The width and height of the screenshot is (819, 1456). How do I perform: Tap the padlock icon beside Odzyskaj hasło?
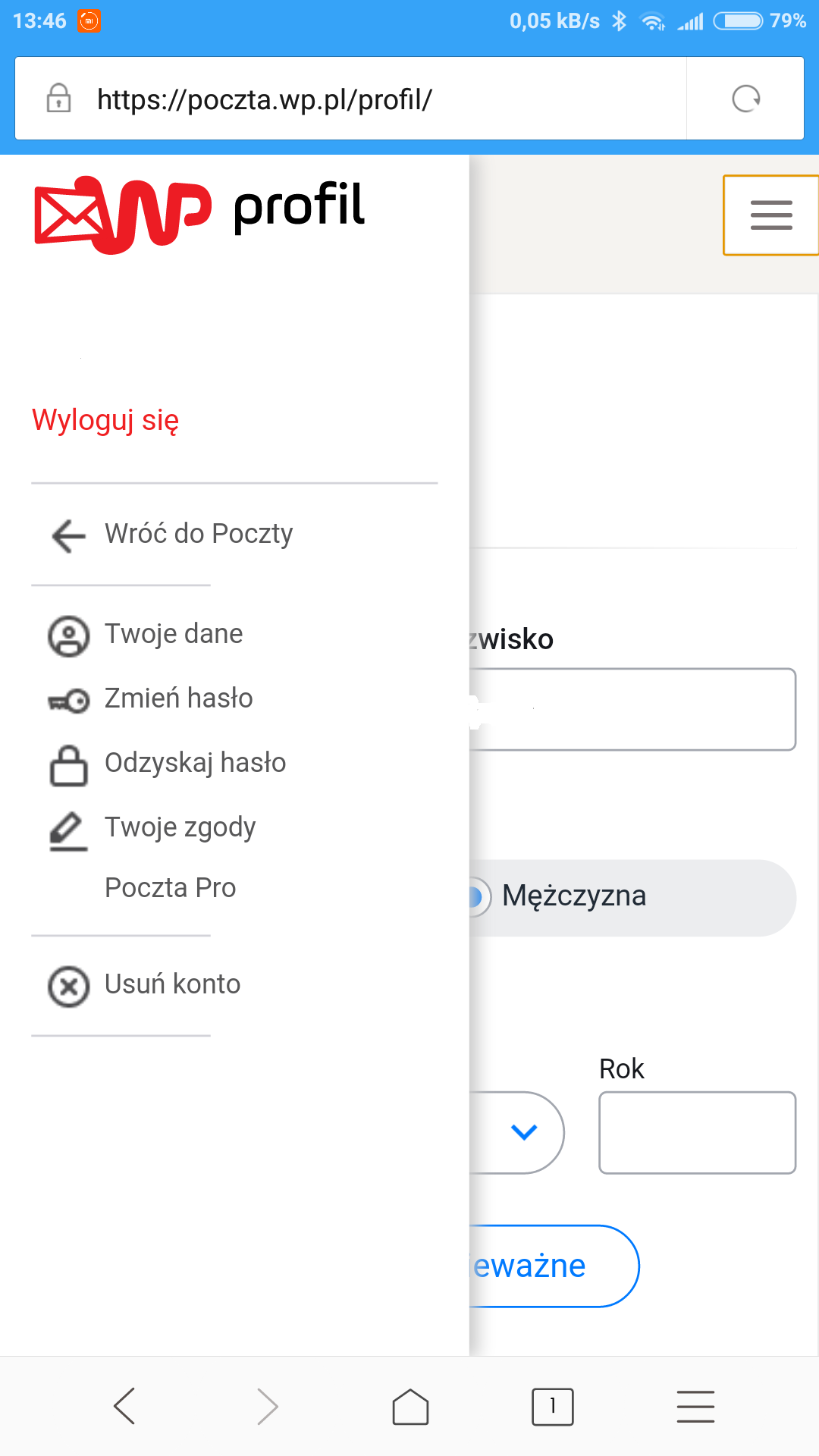68,765
